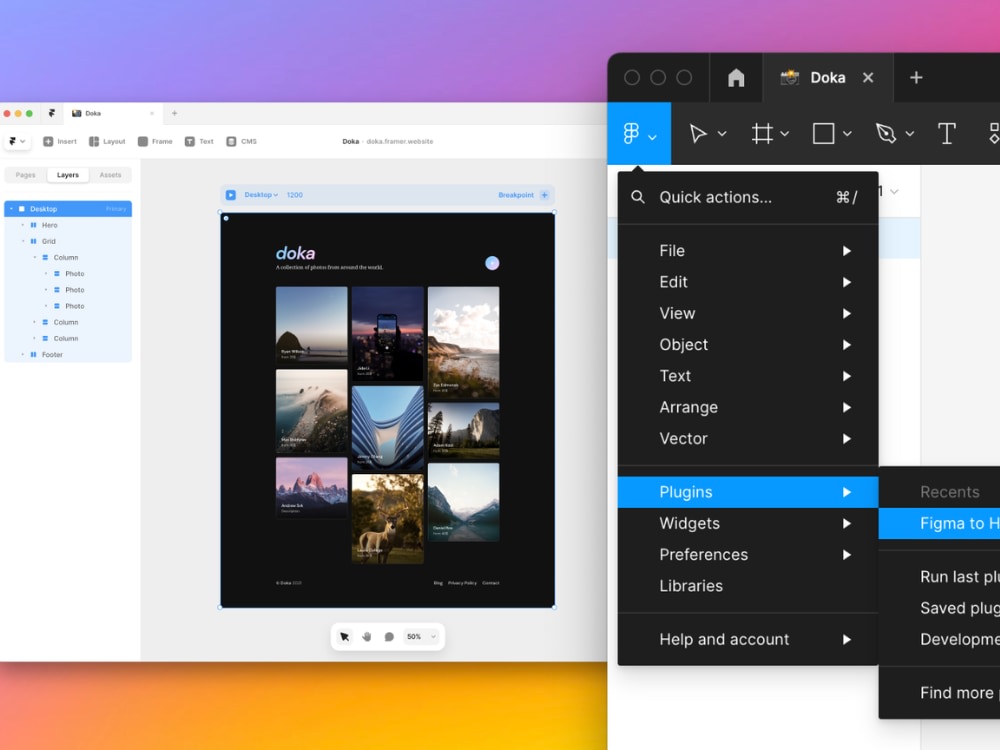1000x750 pixels.
Task: Expand shape tool options chevron in Figma
Action: click(847, 134)
